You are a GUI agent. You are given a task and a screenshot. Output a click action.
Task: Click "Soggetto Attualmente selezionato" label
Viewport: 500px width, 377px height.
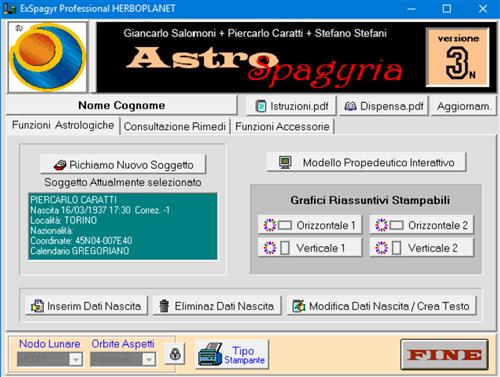coord(123,182)
